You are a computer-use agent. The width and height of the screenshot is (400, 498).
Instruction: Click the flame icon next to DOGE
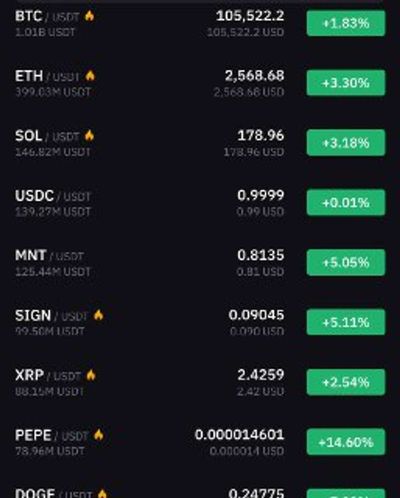[102, 494]
